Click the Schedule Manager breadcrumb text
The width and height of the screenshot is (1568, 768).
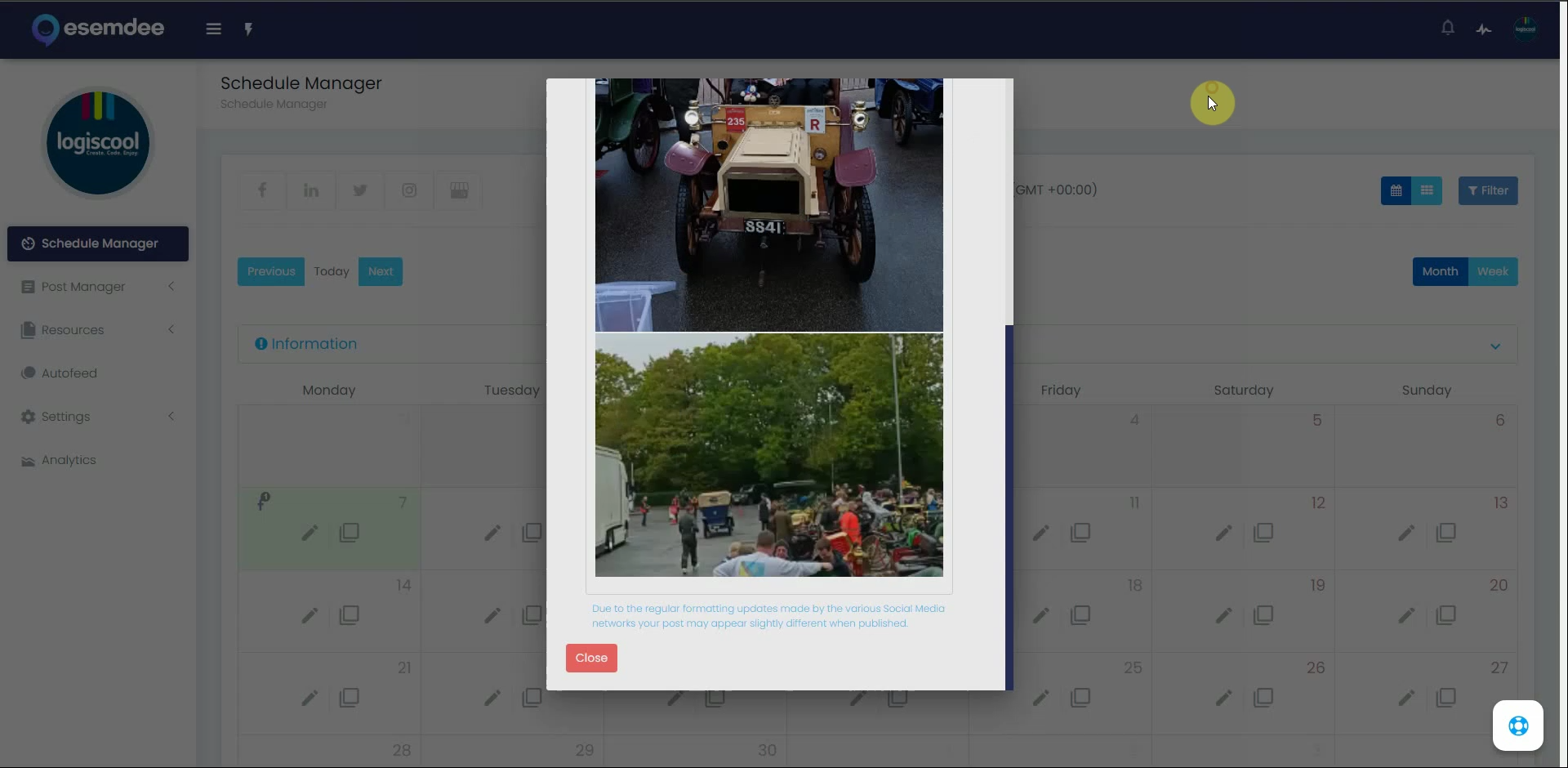274,104
